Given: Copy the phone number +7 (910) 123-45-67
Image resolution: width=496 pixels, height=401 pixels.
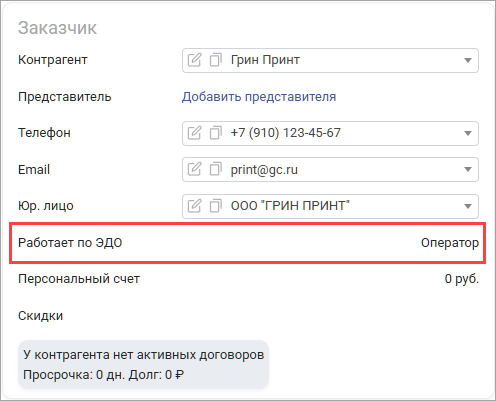Looking at the screenshot, I should [216, 133].
